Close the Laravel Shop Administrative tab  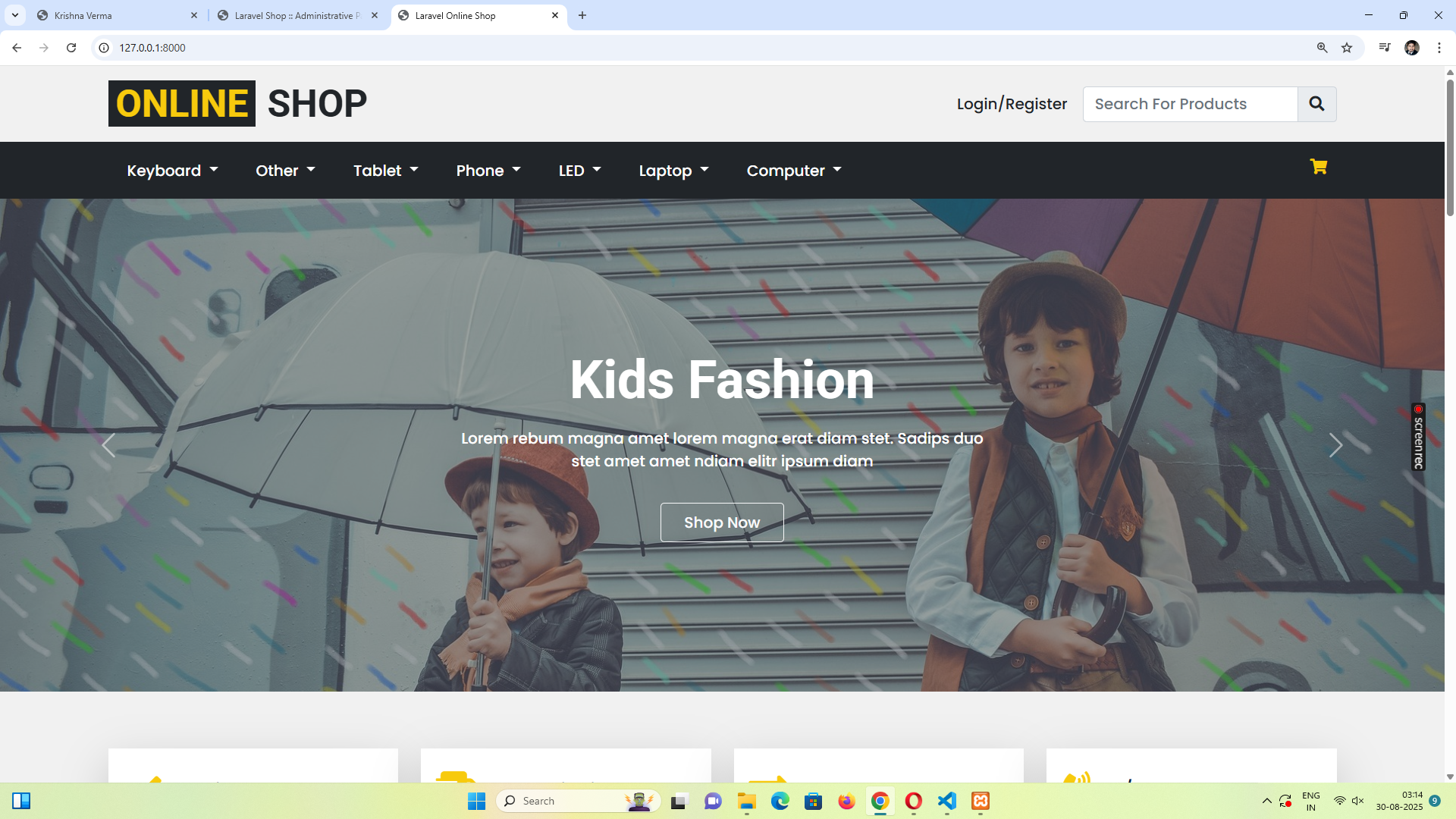coord(375,15)
